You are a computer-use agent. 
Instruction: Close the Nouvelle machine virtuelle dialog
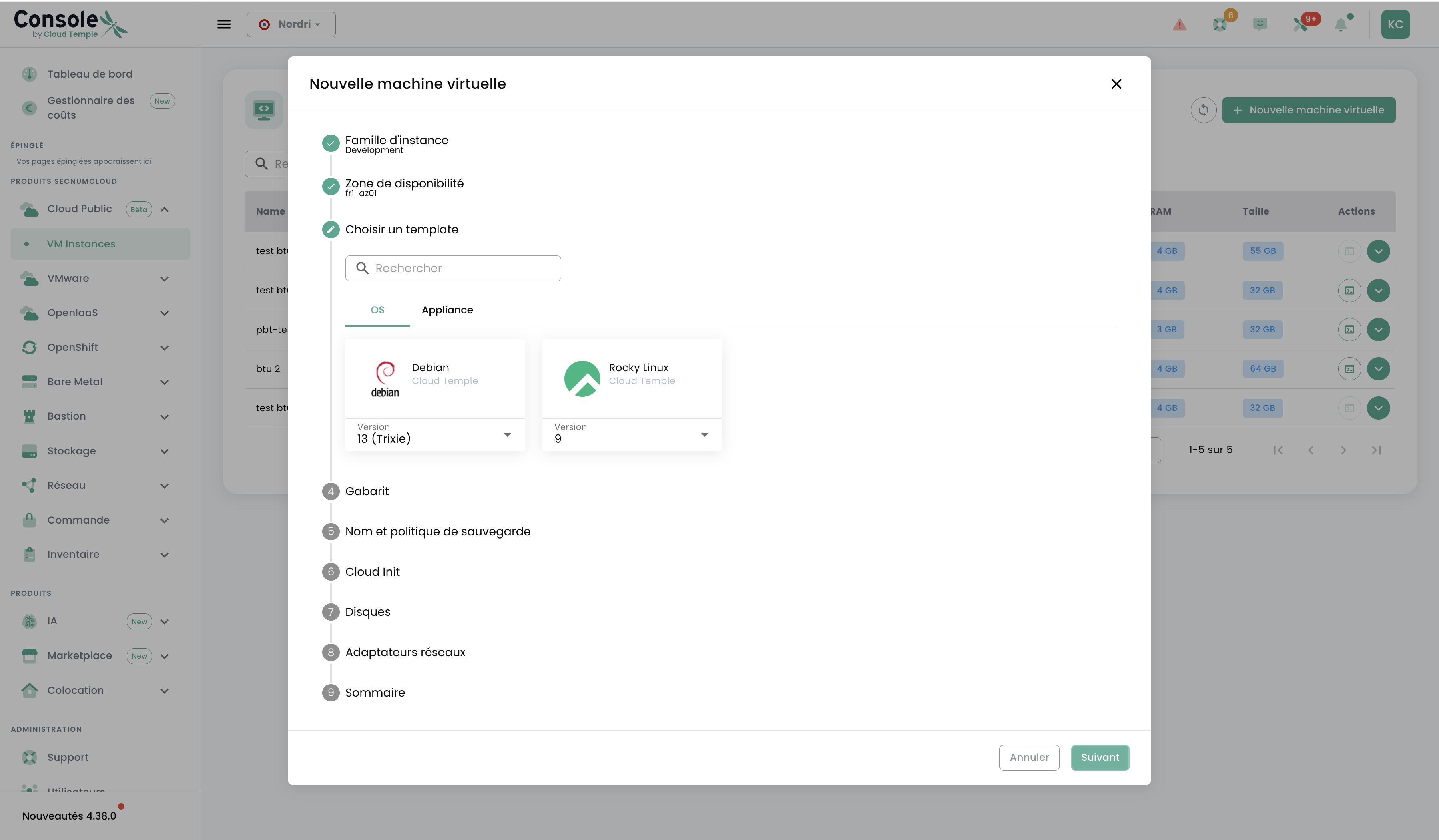pyautogui.click(x=1116, y=84)
